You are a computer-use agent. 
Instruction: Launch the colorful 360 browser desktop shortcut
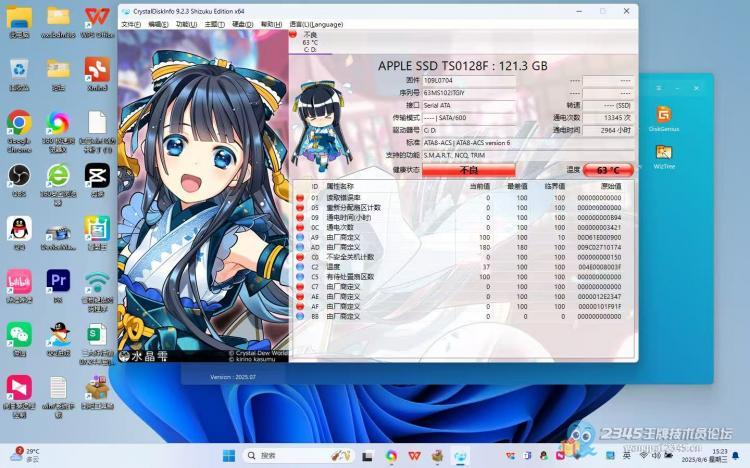[x=58, y=131]
